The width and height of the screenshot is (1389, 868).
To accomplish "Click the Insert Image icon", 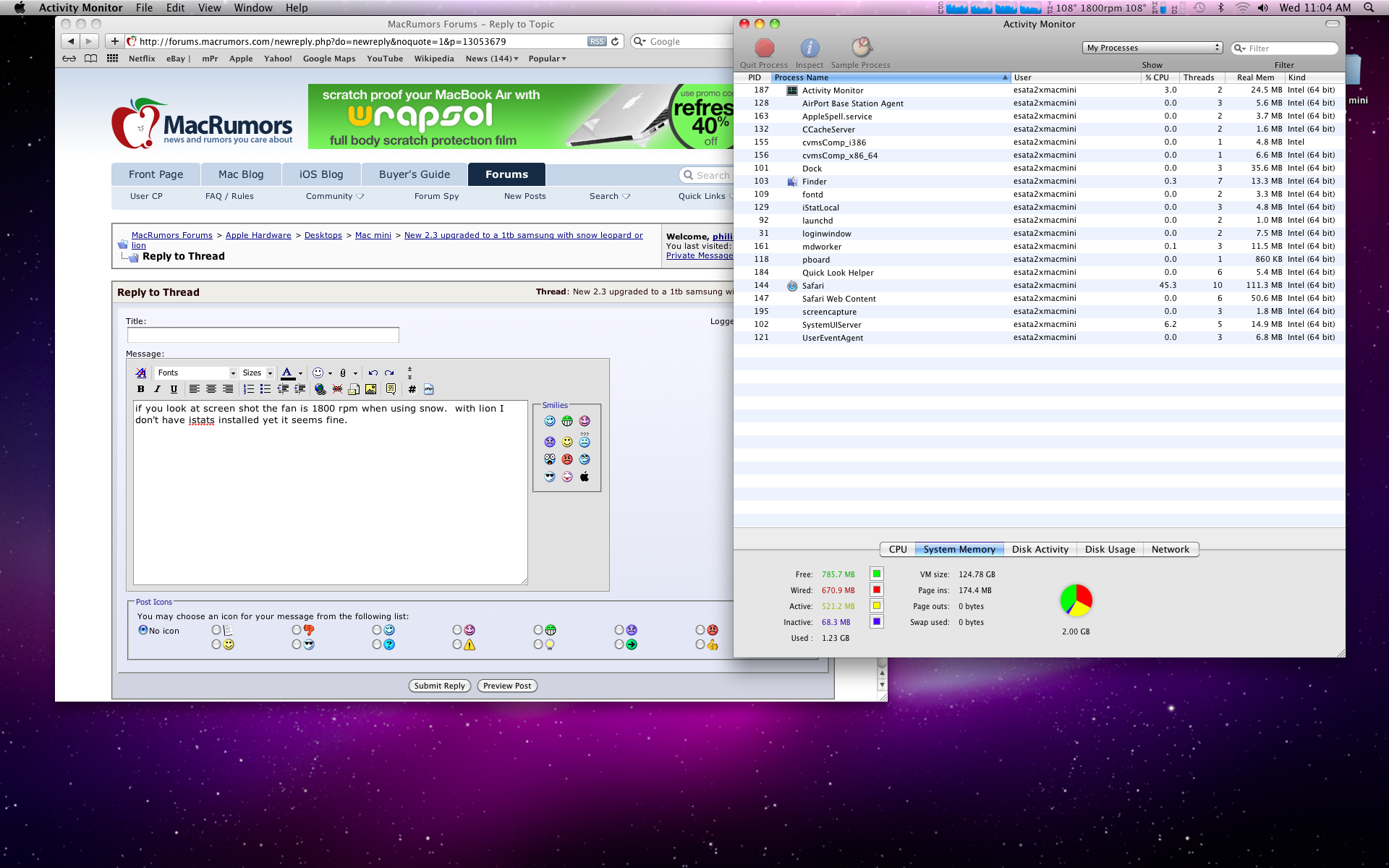I will click(370, 389).
